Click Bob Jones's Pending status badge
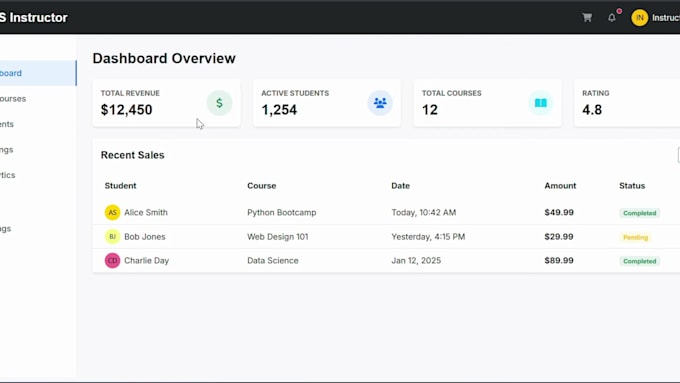This screenshot has width=680, height=383. coord(635,237)
